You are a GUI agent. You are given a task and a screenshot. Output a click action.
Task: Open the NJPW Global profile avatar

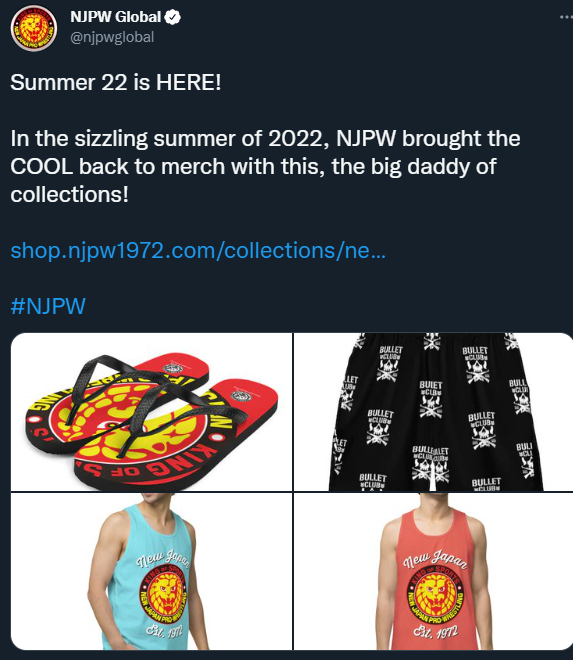pos(34,29)
